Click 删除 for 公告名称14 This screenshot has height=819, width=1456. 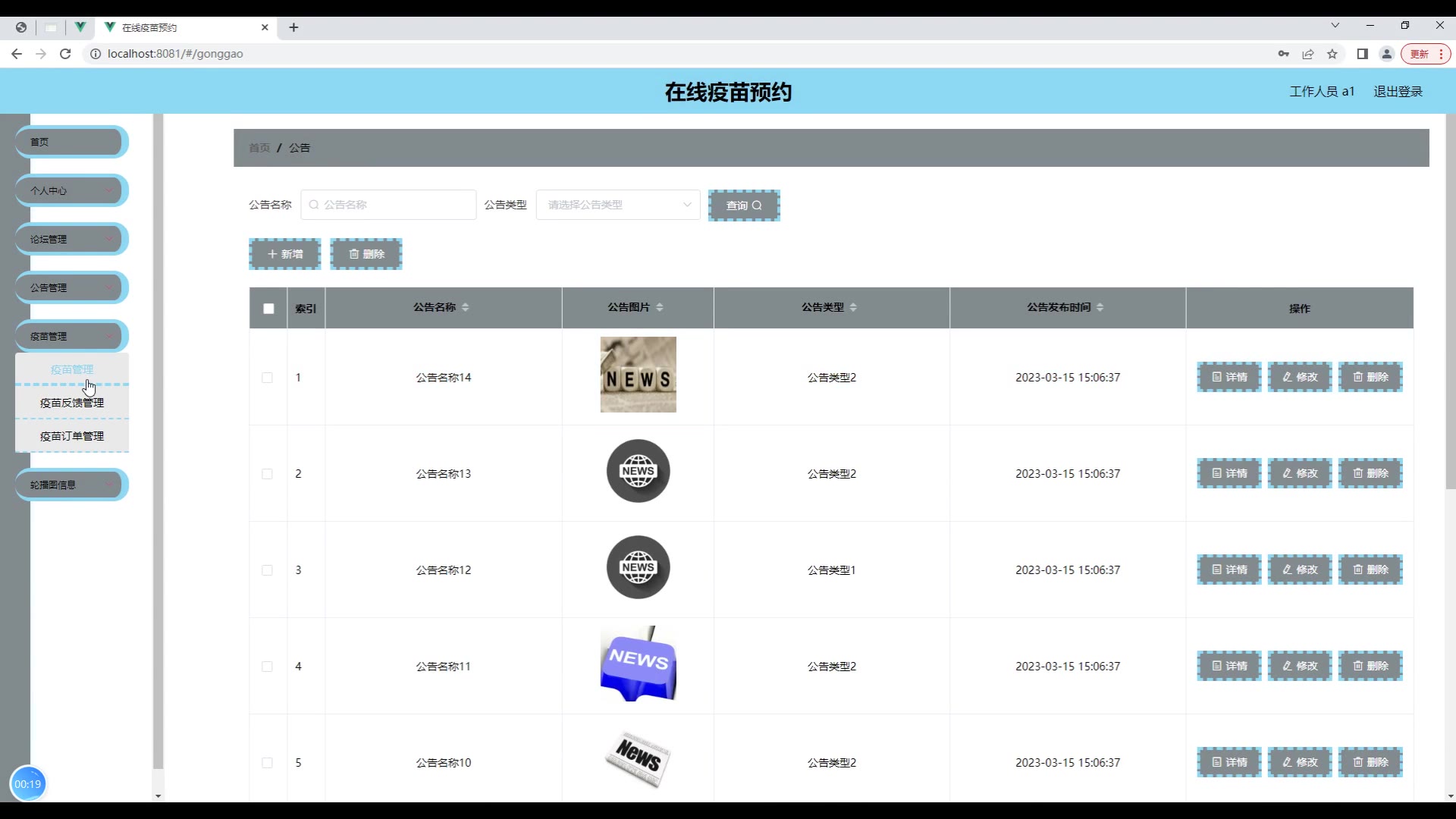point(1370,377)
